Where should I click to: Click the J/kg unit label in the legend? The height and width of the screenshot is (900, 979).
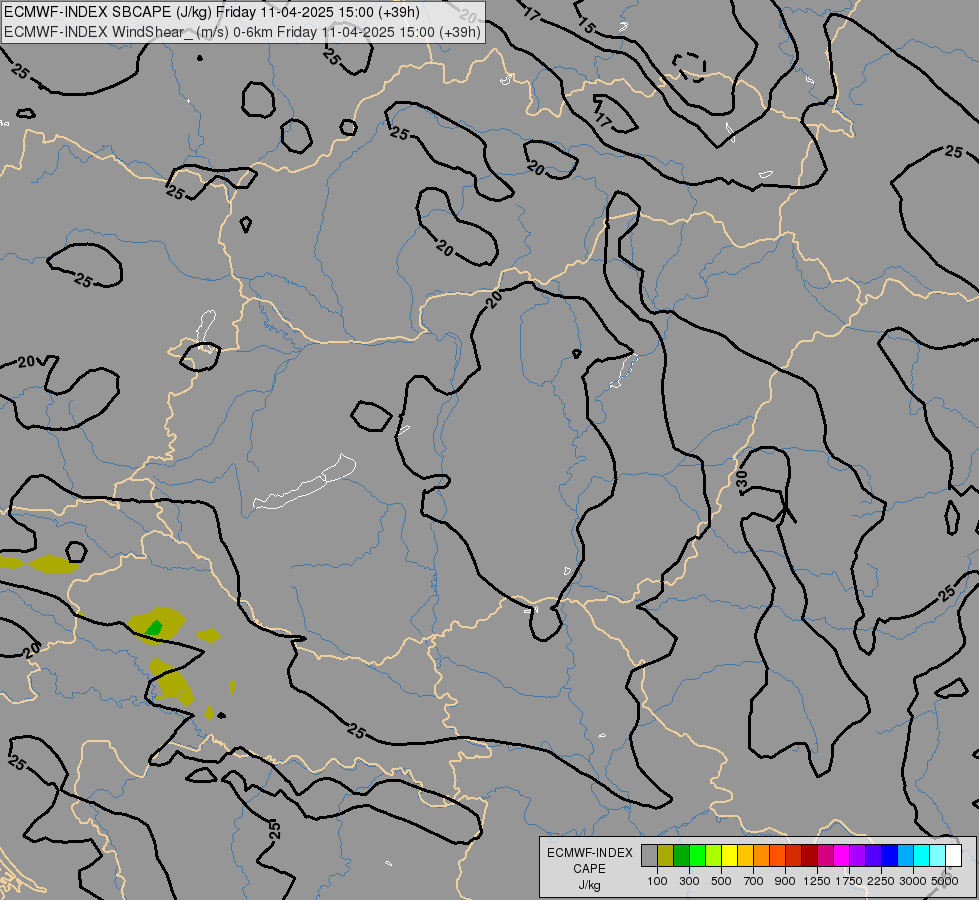pos(589,885)
